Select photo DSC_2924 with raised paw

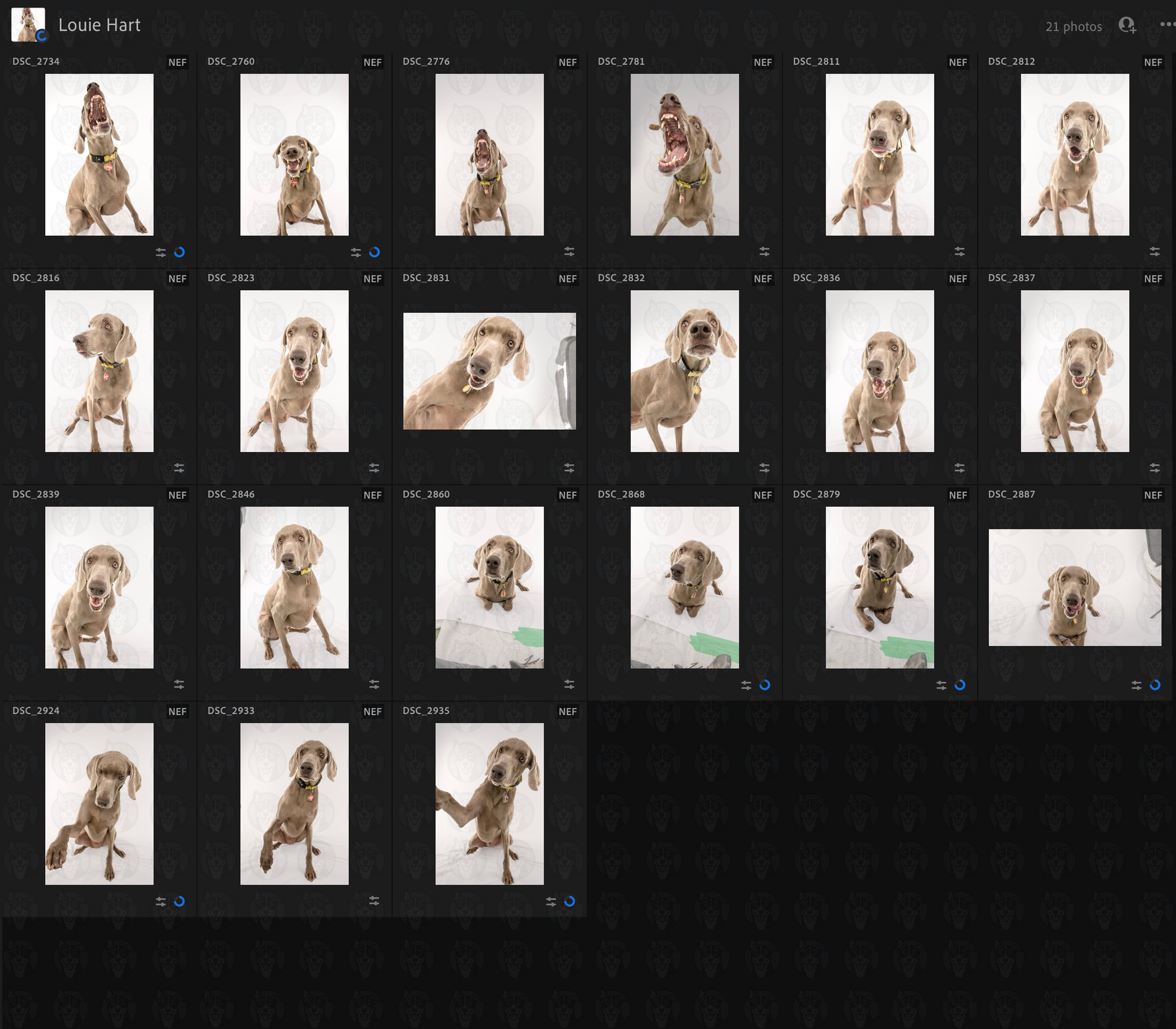[99, 803]
